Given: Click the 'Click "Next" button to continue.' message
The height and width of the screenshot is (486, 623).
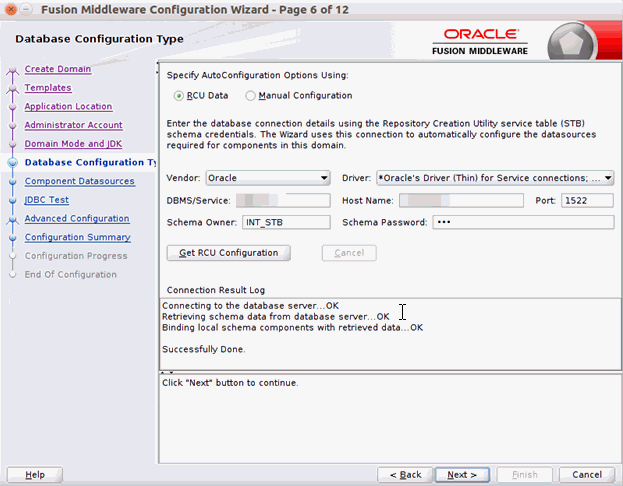Looking at the screenshot, I should [230, 383].
